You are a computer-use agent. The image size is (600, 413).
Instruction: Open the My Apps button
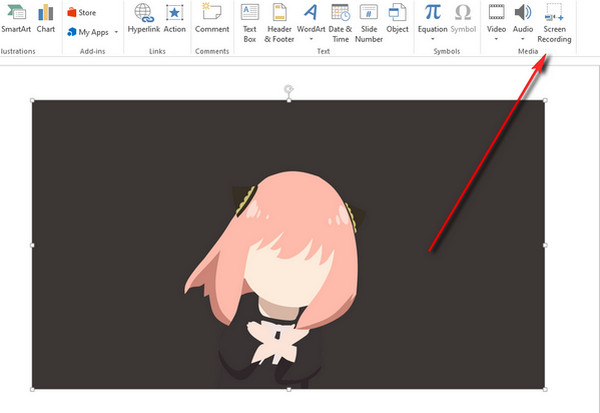[x=89, y=32]
